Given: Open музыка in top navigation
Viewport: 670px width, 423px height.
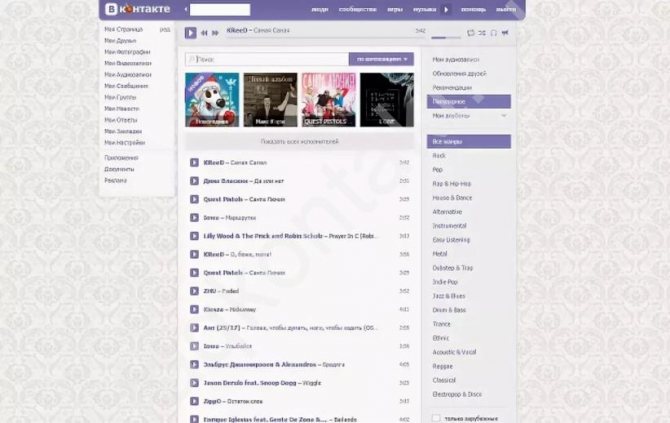Looking at the screenshot, I should point(425,9).
